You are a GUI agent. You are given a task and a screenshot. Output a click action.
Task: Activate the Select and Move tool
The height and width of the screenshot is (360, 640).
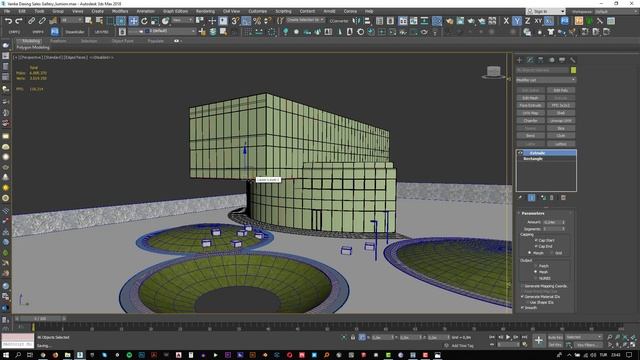133,20
